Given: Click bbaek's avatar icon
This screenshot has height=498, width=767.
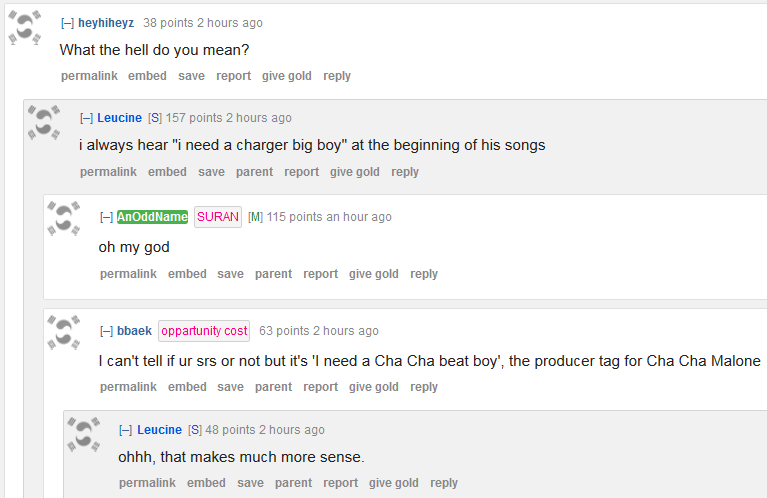Looking at the screenshot, I should click(x=64, y=333).
